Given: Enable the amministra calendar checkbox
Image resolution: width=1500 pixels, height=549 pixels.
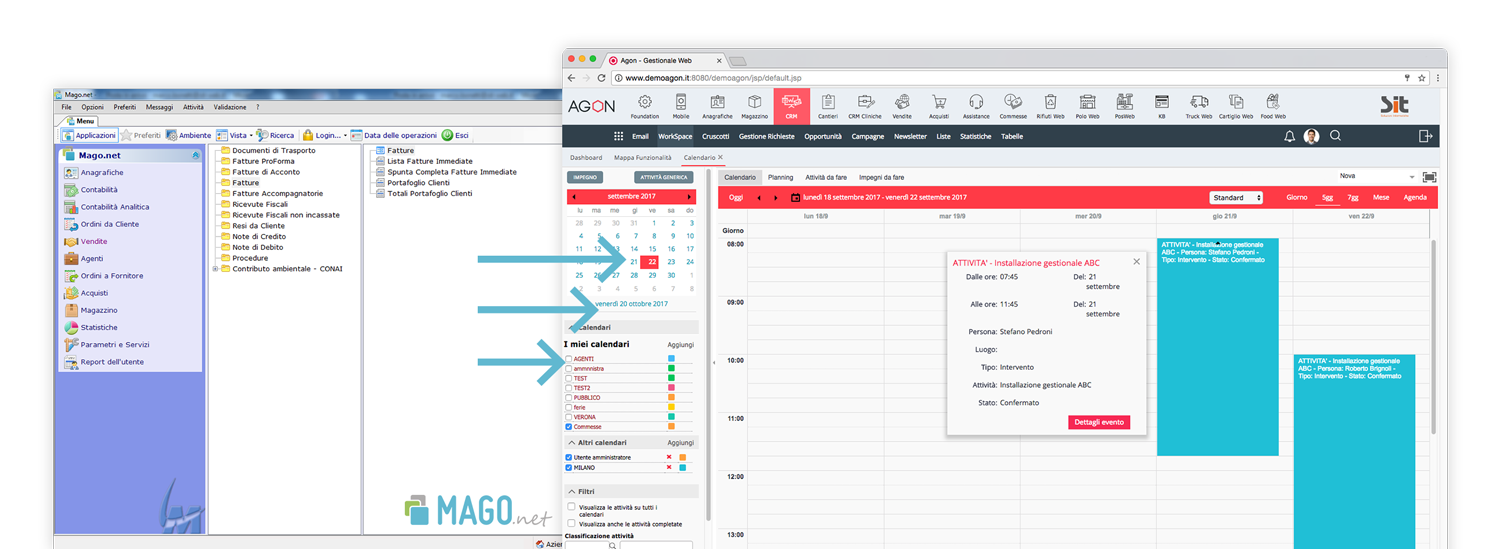Looking at the screenshot, I should pos(569,368).
